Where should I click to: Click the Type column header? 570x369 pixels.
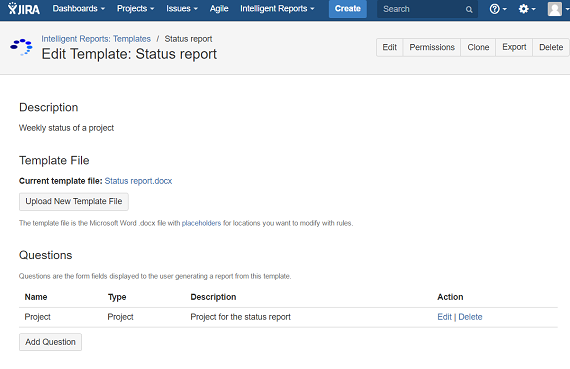(117, 297)
